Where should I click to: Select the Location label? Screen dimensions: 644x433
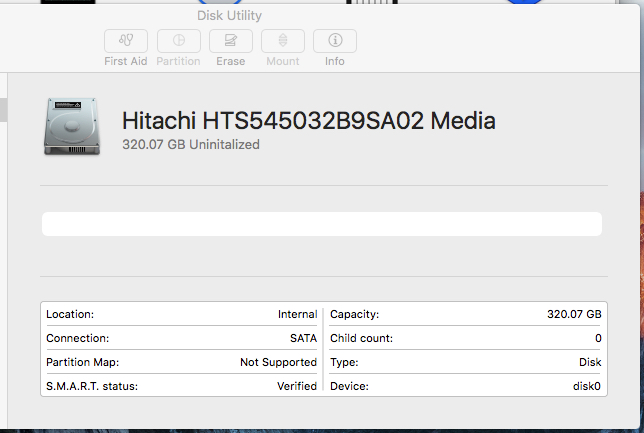point(70,314)
